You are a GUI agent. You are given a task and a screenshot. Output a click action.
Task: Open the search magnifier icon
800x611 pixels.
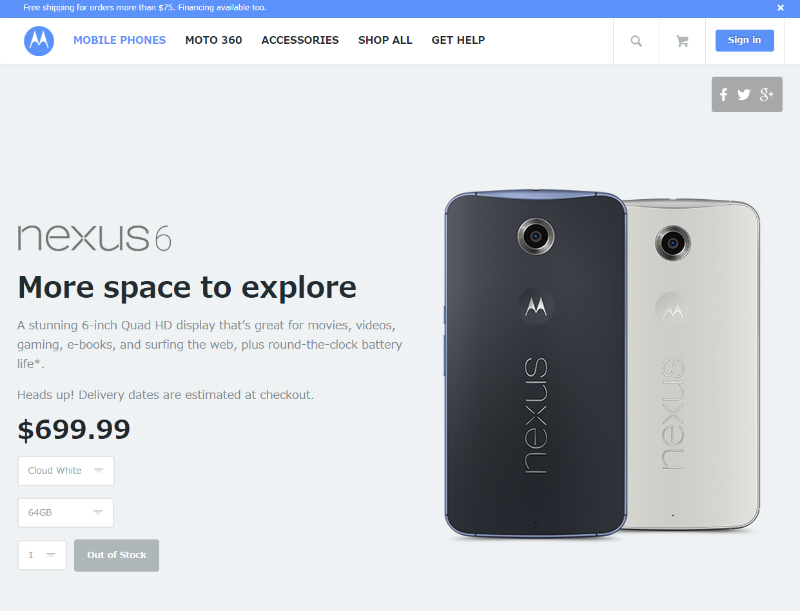(636, 41)
